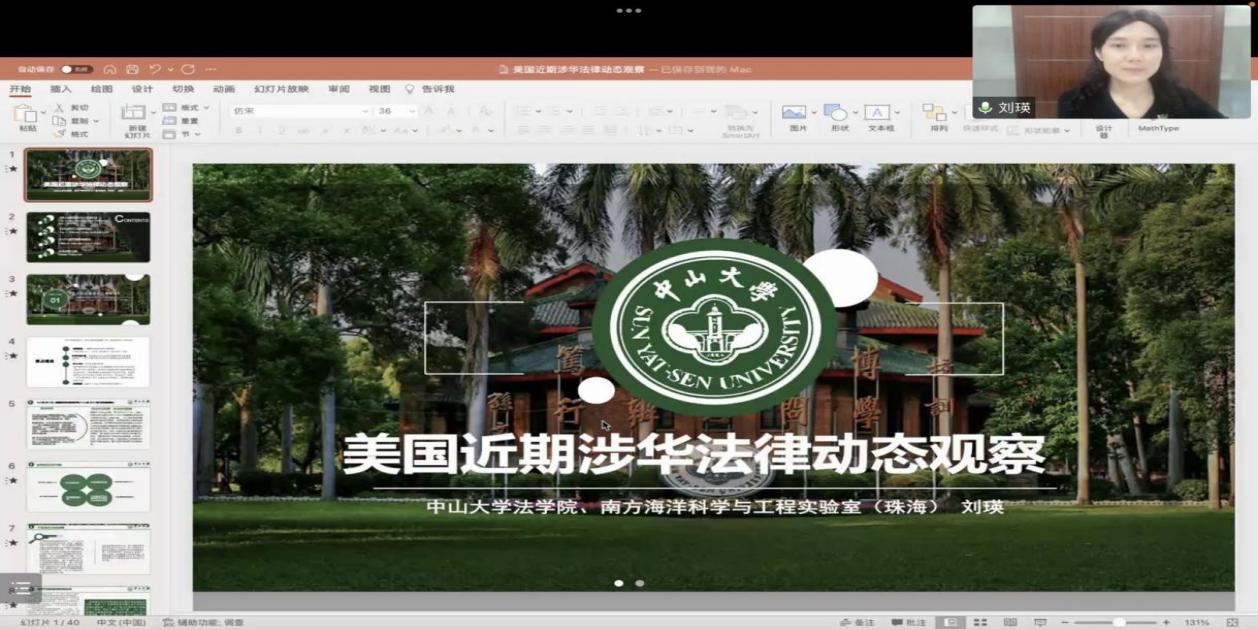The height and width of the screenshot is (629, 1258).
Task: Open the 版式 (Layout) dropdown
Action: coord(186,108)
